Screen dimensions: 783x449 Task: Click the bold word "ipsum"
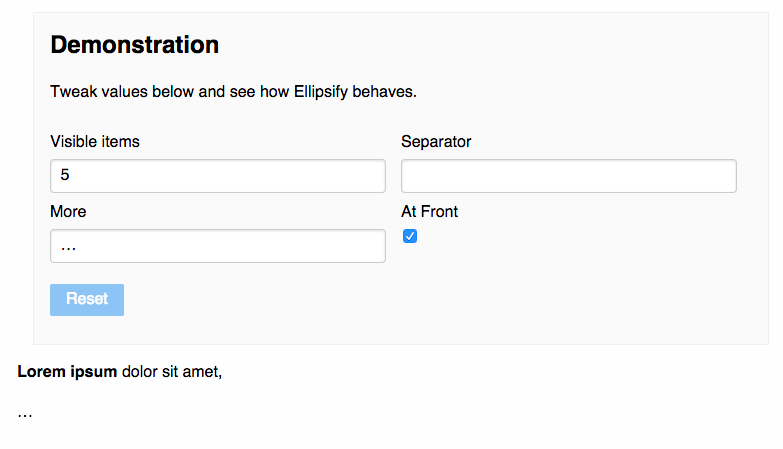pyautogui.click(x=92, y=372)
